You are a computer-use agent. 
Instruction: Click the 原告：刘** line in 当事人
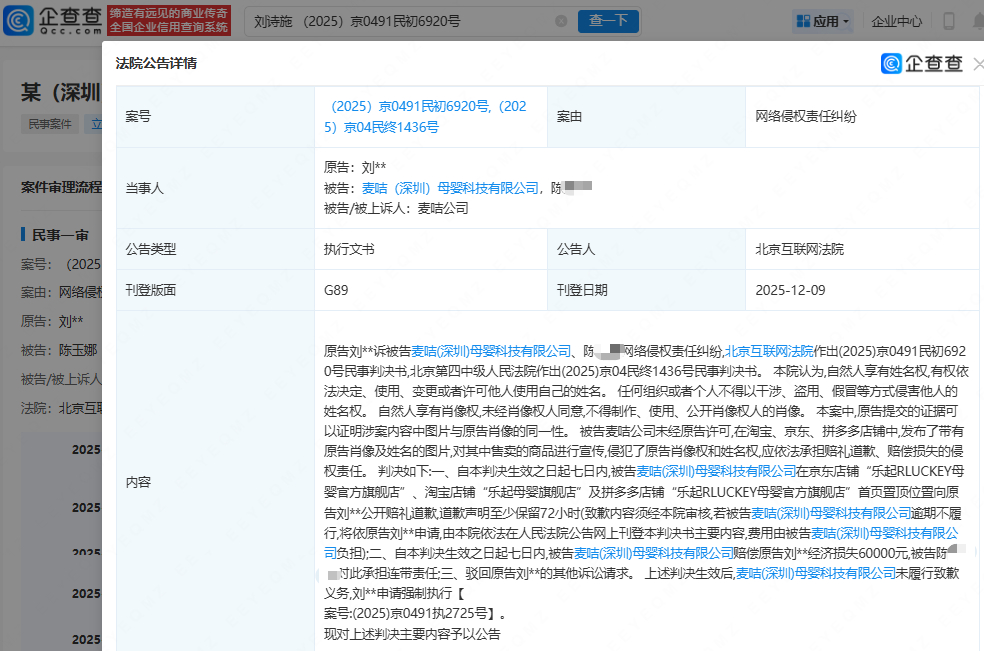point(355,167)
